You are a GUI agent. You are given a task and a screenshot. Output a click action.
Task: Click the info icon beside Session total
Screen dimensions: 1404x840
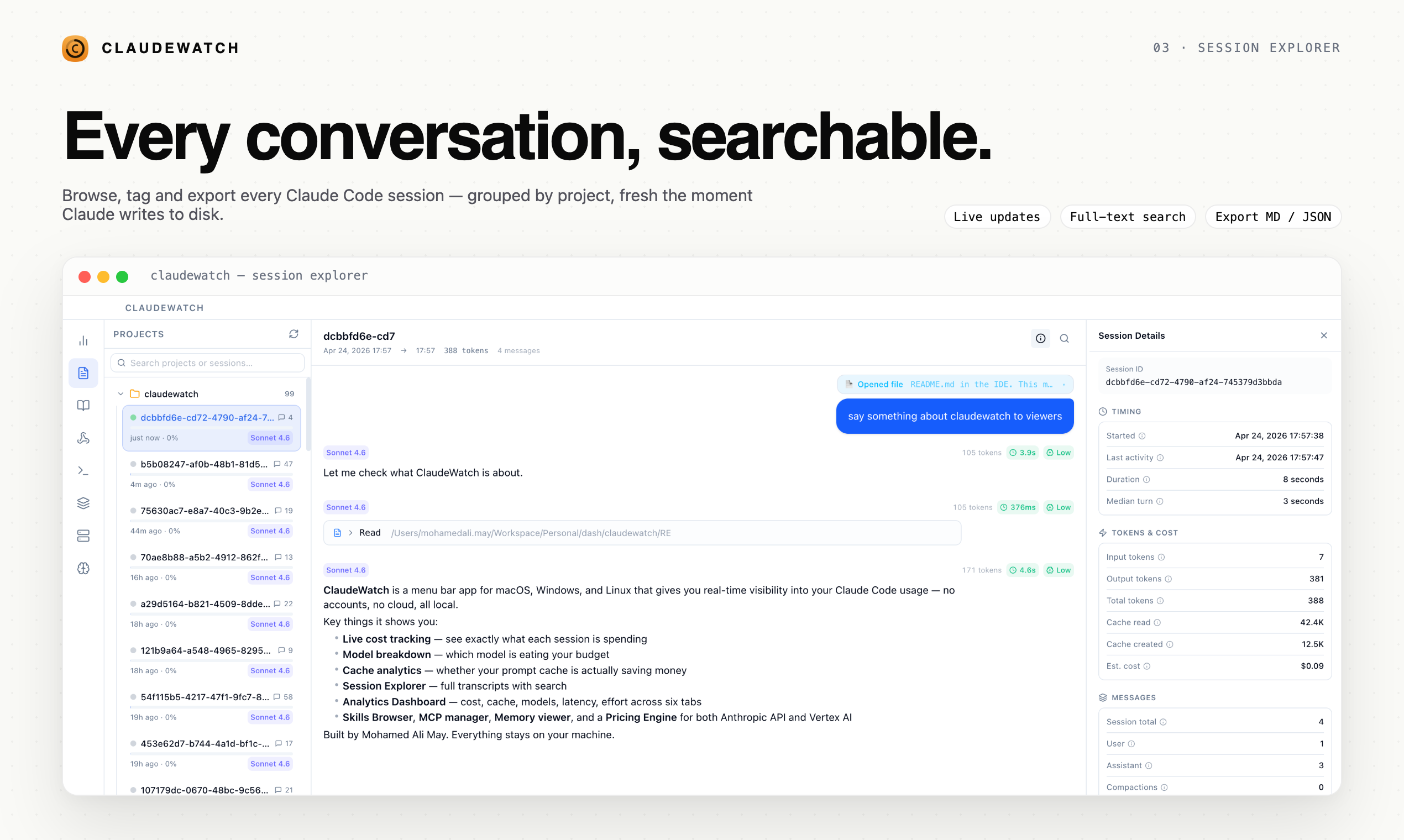1163,722
